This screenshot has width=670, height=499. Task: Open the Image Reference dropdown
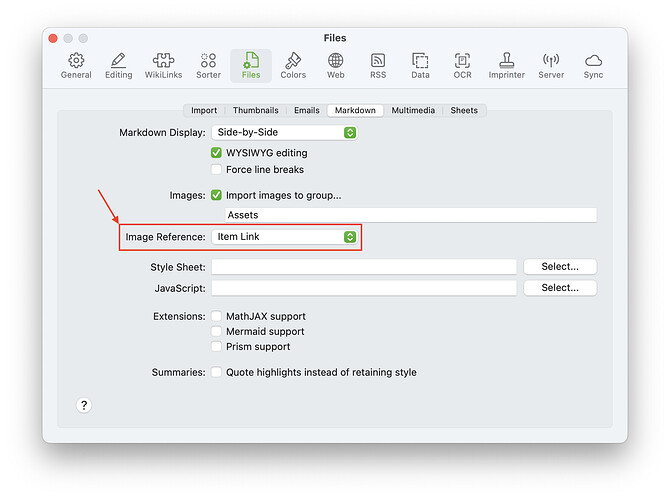(285, 237)
